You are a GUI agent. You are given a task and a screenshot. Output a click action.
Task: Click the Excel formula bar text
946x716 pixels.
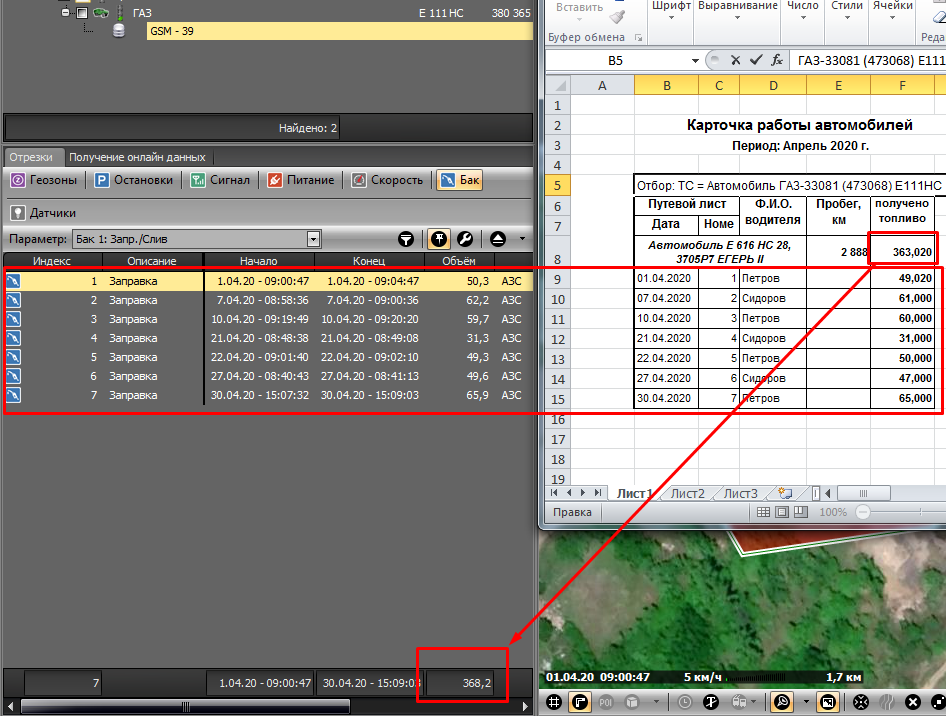pyautogui.click(x=869, y=60)
